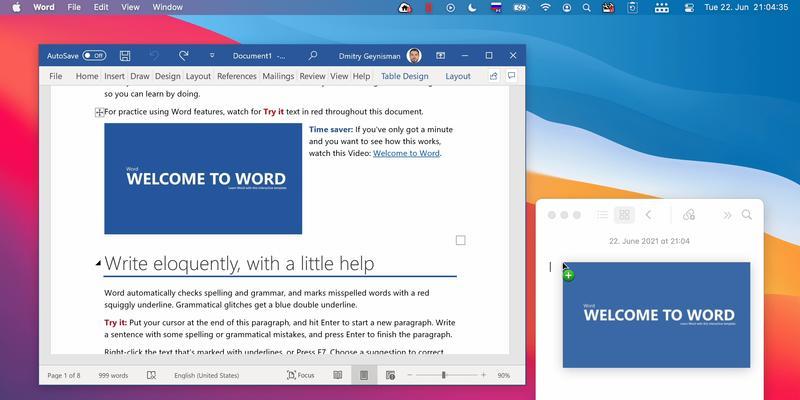800x400 pixels.
Task: Switch to the Mailings ribbon tab
Action: click(x=278, y=76)
